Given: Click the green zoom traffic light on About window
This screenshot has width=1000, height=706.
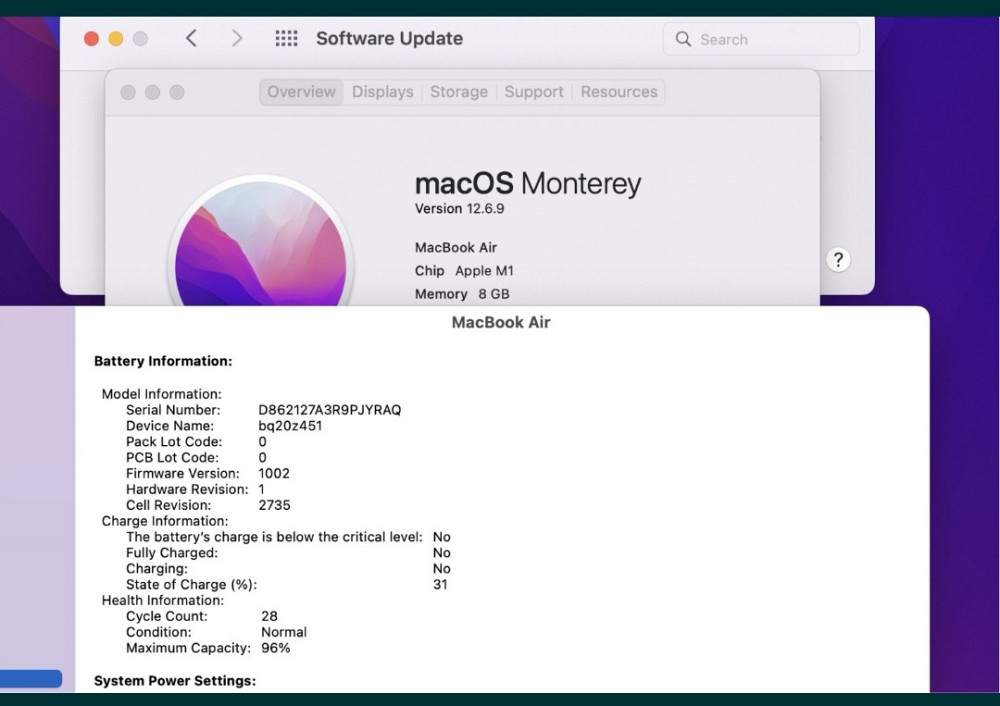Looking at the screenshot, I should point(176,92).
